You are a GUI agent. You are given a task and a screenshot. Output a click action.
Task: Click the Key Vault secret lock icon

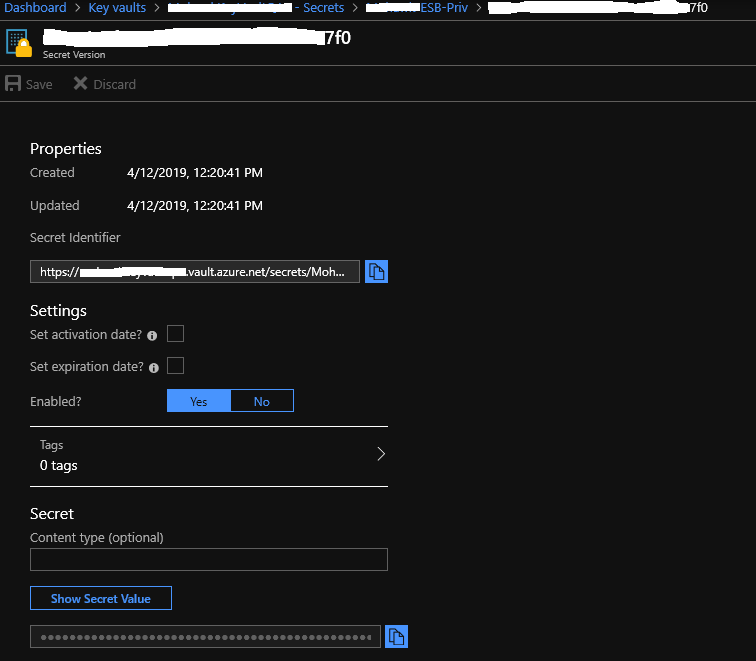[19, 43]
